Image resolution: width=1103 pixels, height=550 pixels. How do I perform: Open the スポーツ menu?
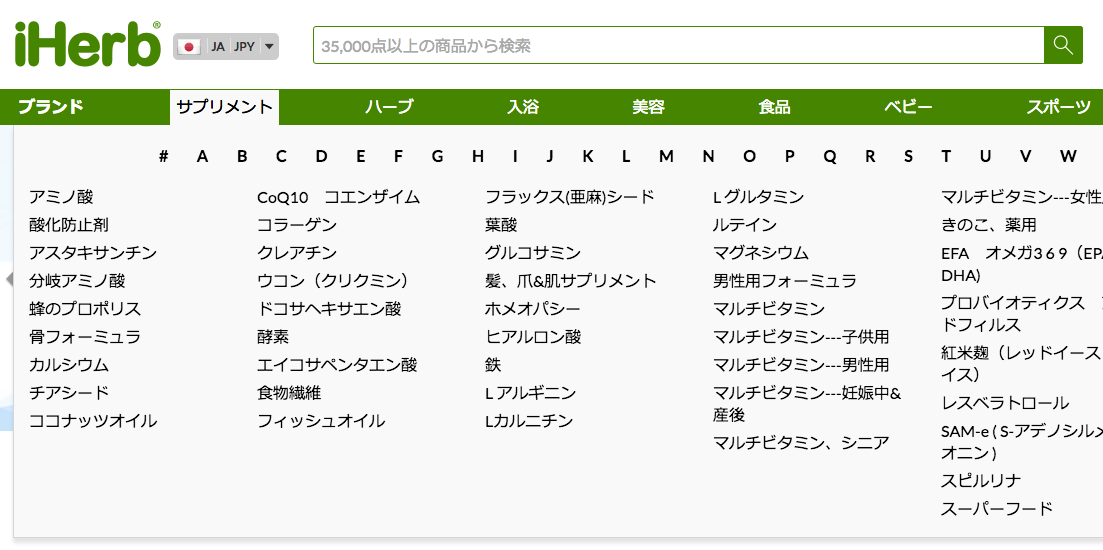[1059, 107]
